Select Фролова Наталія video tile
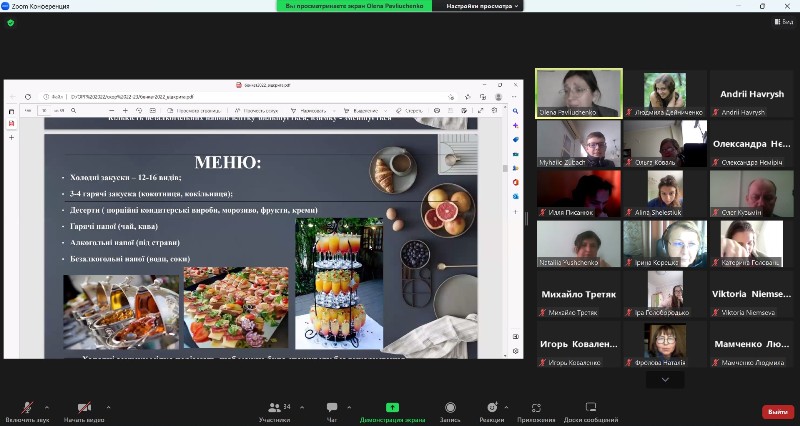800x426 pixels. pyautogui.click(x=665, y=344)
